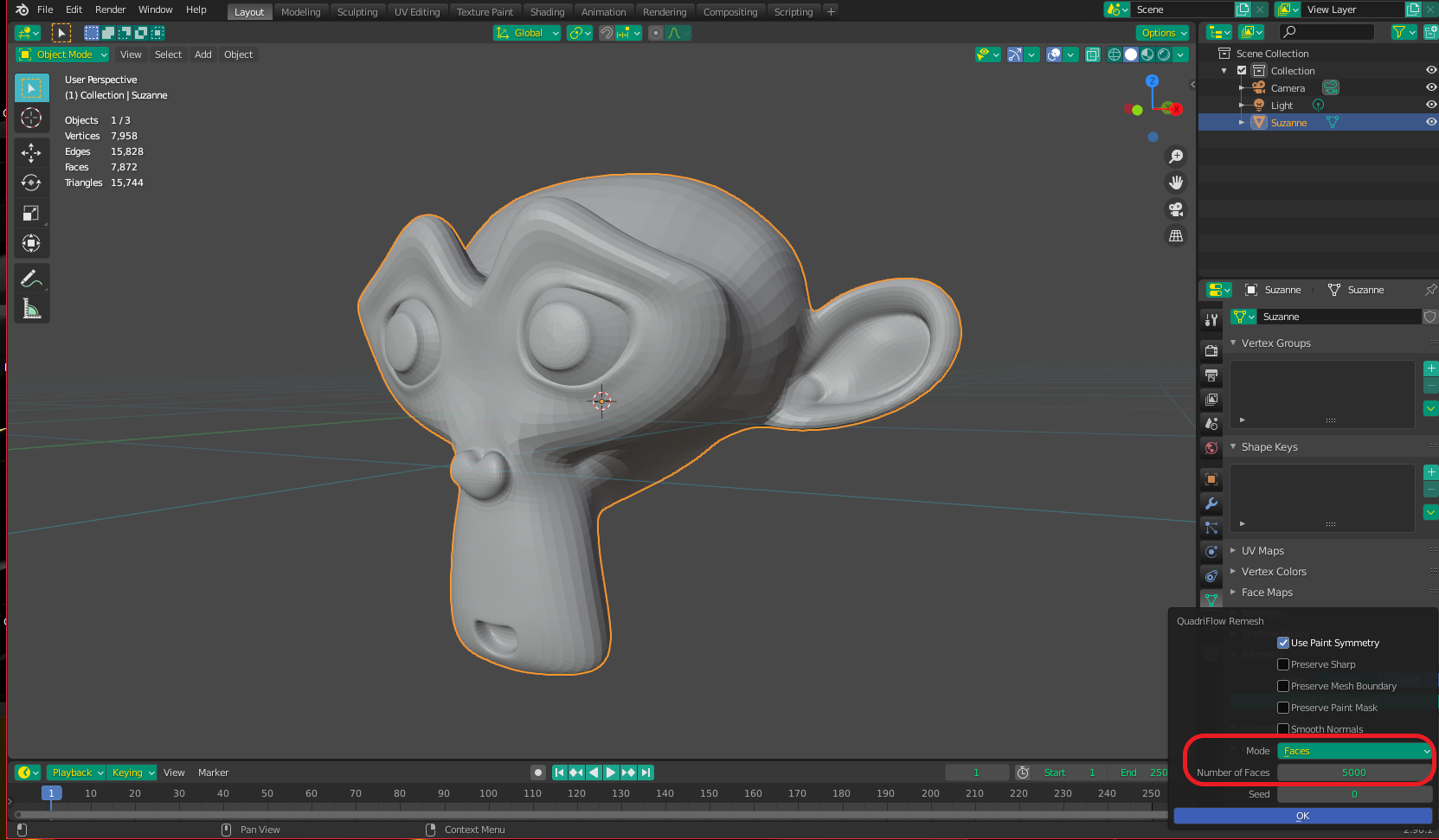Switch to the Shading workspace tab
1439x840 pixels.
pos(547,12)
